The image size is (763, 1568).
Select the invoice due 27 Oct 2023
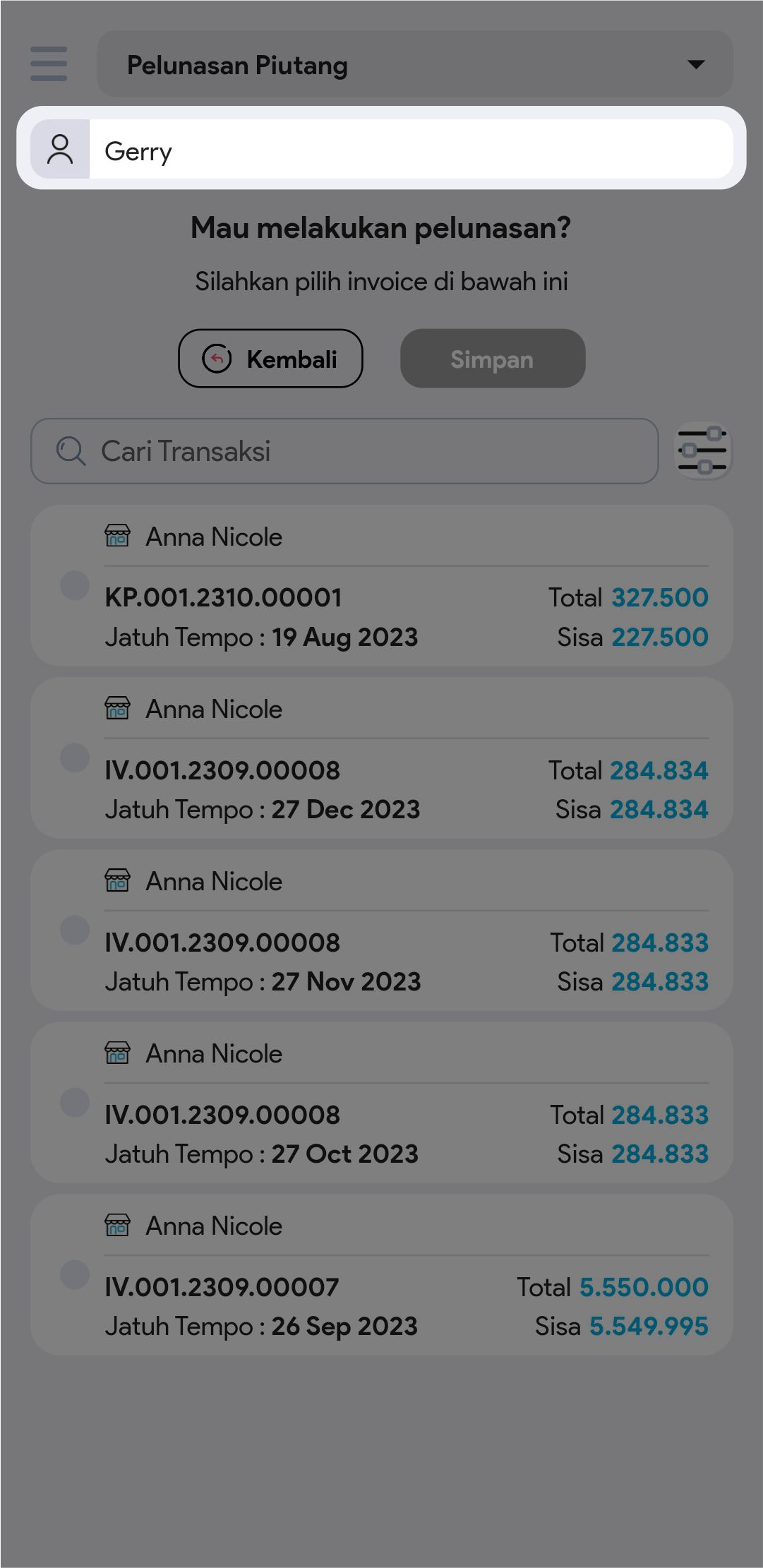pyautogui.click(x=74, y=1102)
